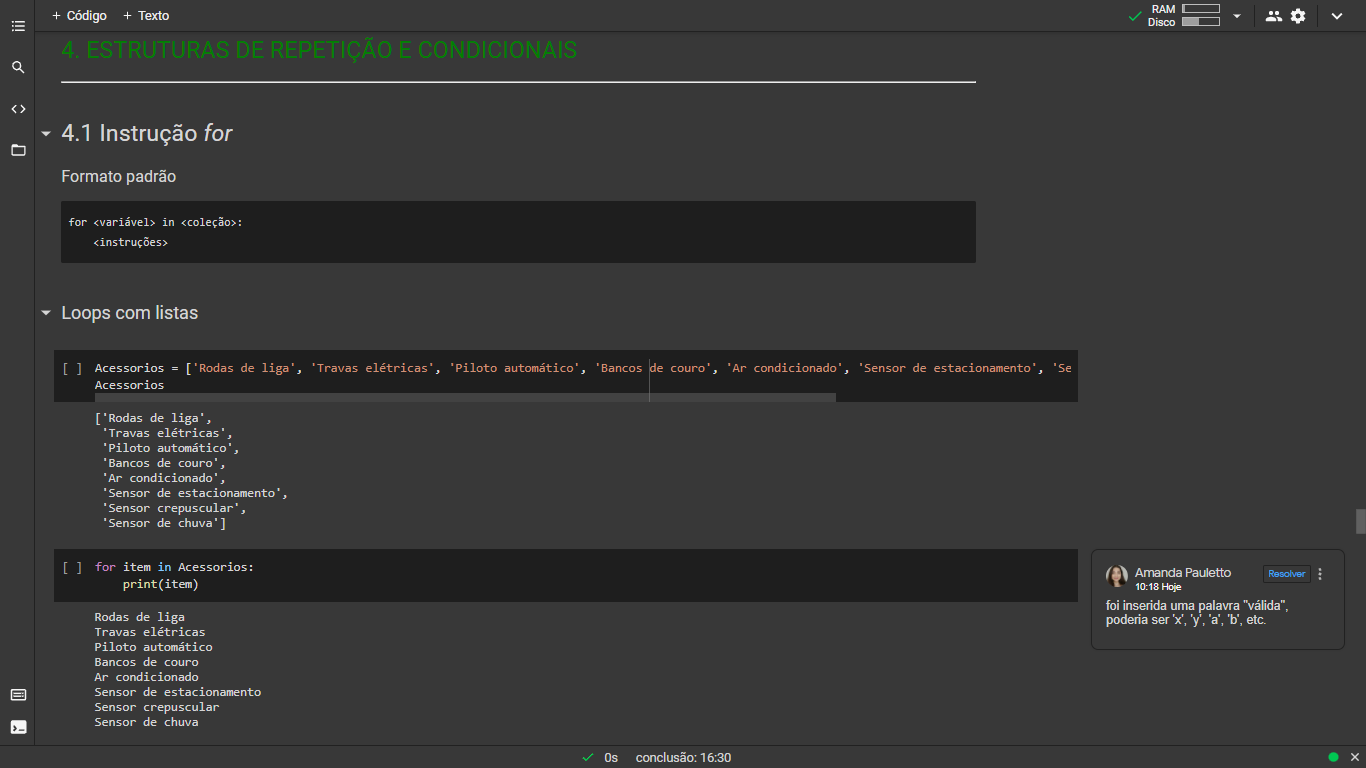Click the vertical scrollbar thumb on the right
This screenshot has height=768, width=1366.
point(1360,522)
